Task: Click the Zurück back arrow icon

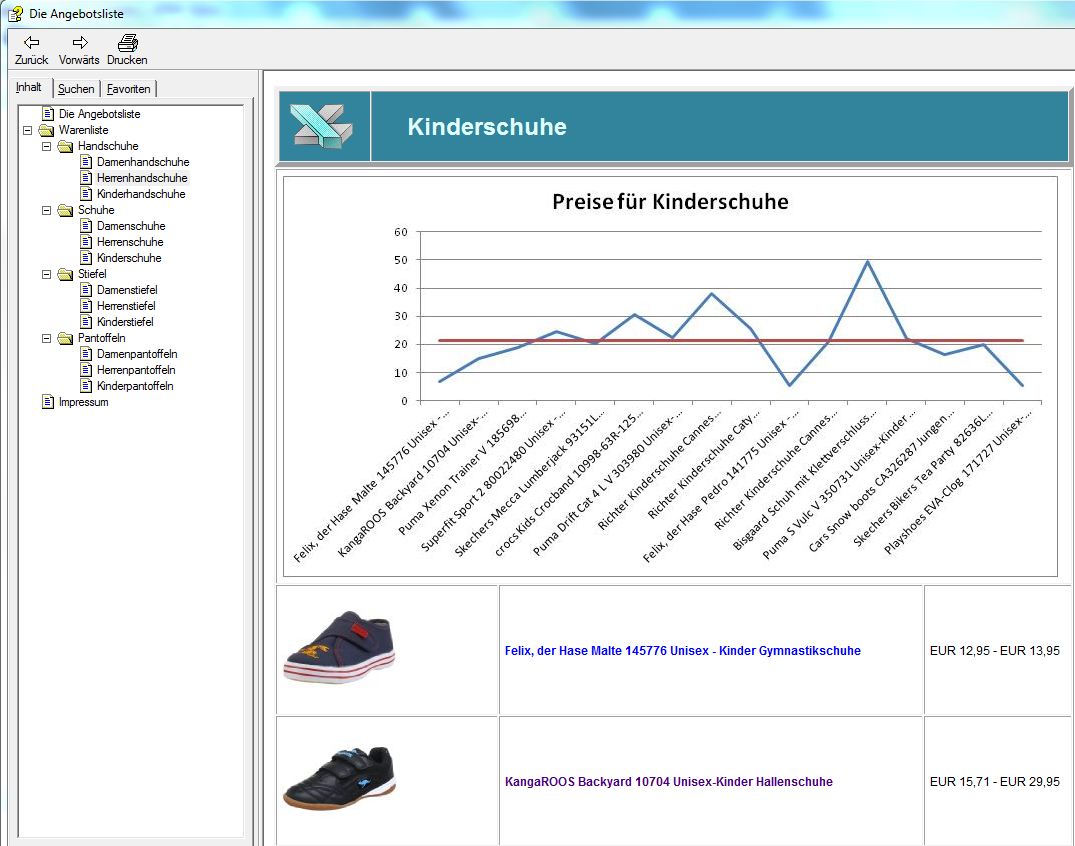Action: 31,42
